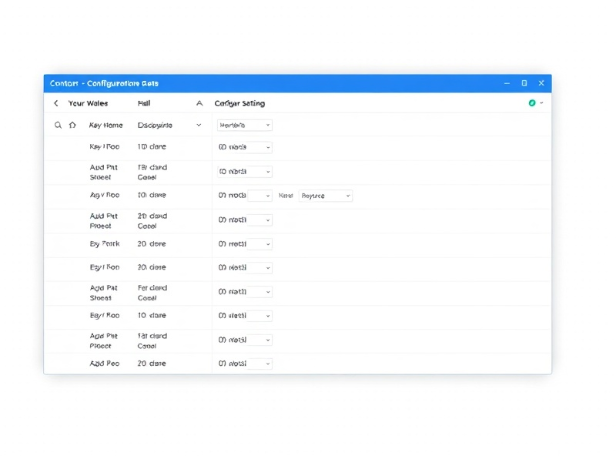Screen dimensions: 616x456
Task: Open the setting dropdown in Agy Foo row
Action: 245,196
